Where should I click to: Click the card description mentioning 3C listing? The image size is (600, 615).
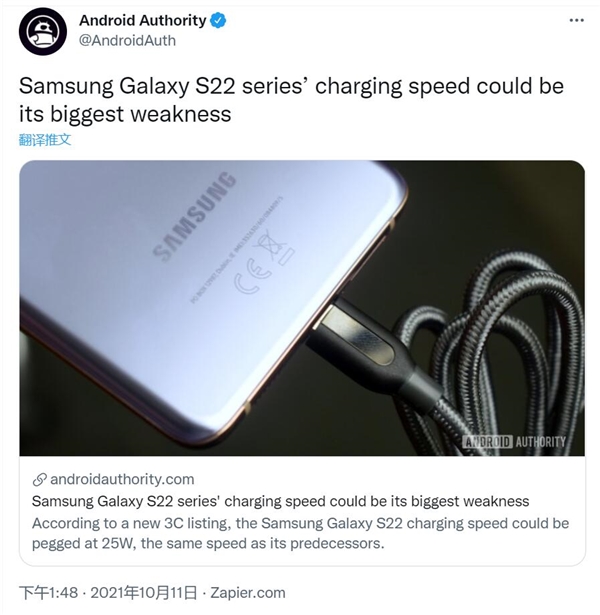[300, 533]
